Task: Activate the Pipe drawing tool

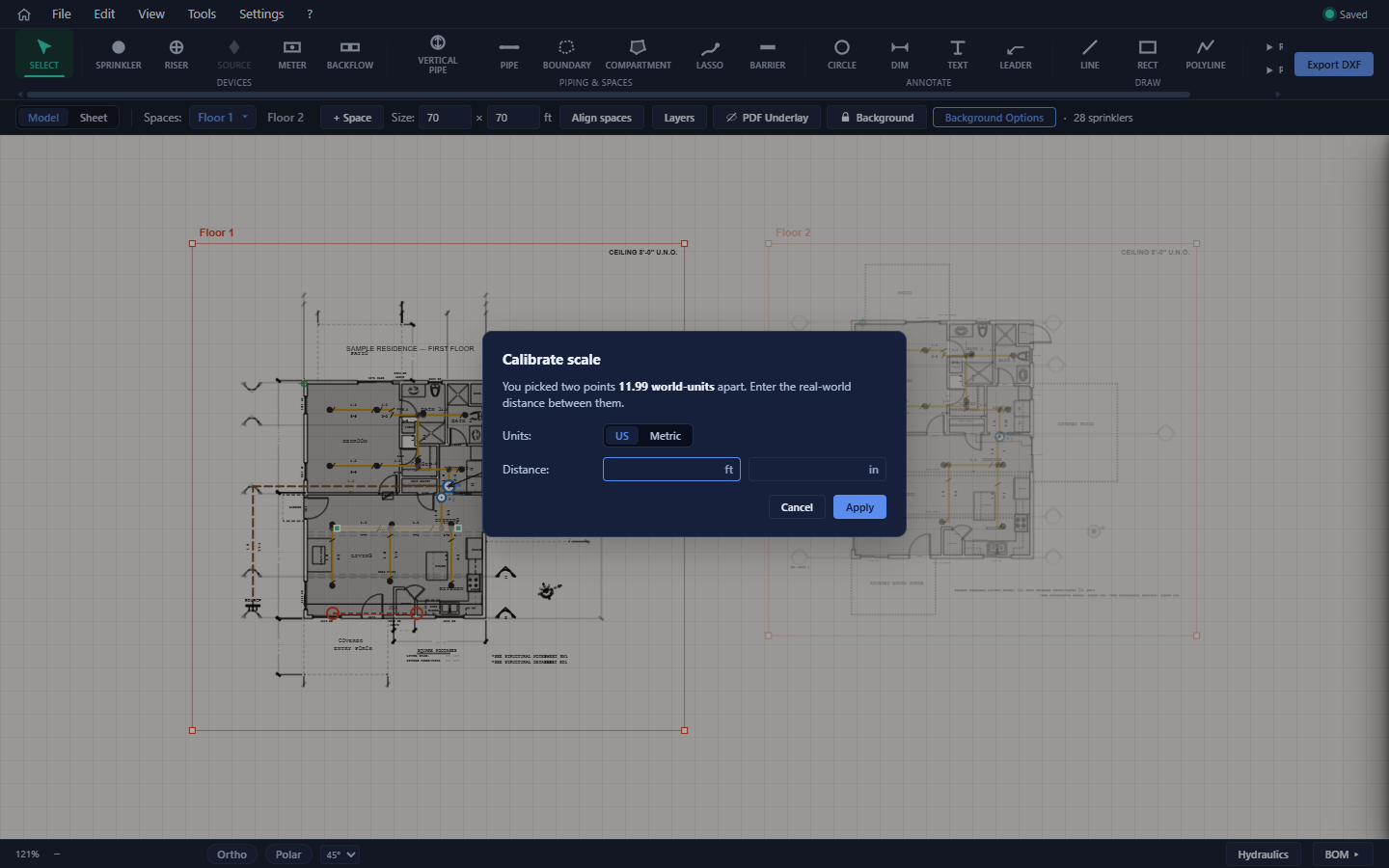Action: (509, 54)
